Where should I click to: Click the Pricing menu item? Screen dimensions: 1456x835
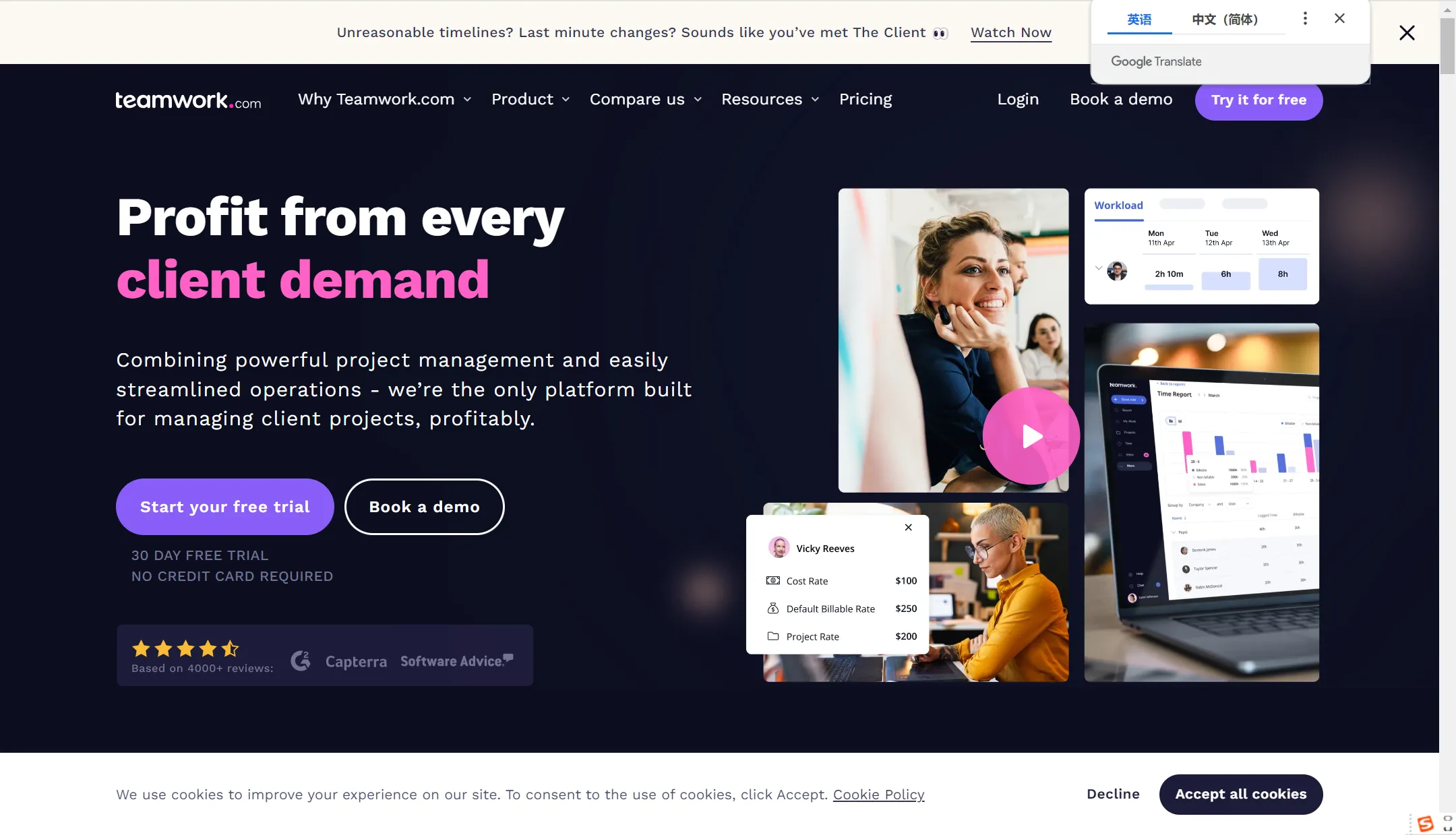[x=865, y=100]
